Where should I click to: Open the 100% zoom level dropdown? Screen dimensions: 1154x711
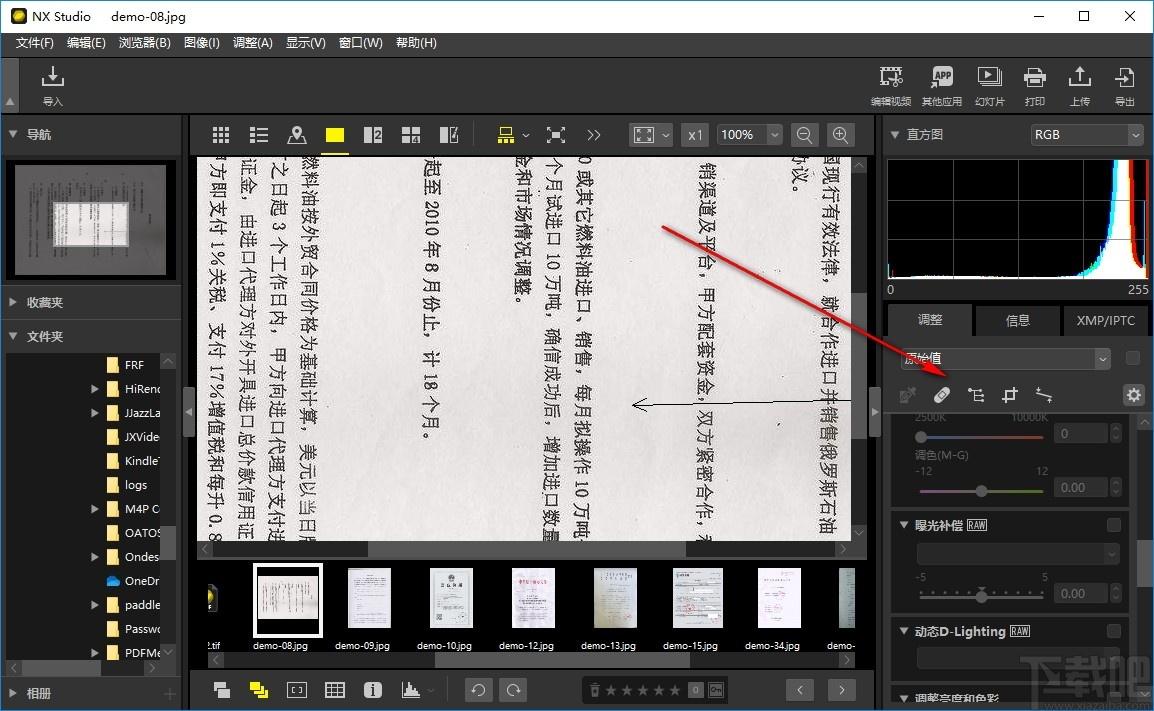(748, 135)
